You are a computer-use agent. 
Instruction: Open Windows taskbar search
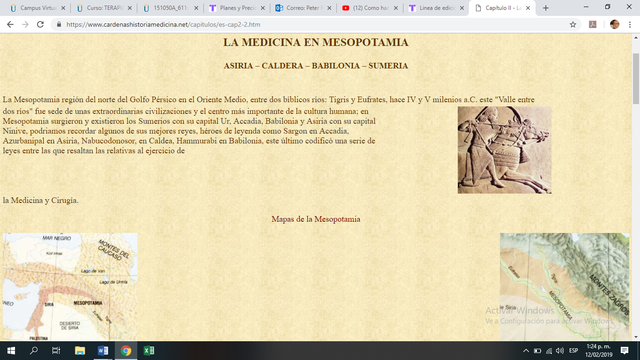pyautogui.click(x=34, y=351)
